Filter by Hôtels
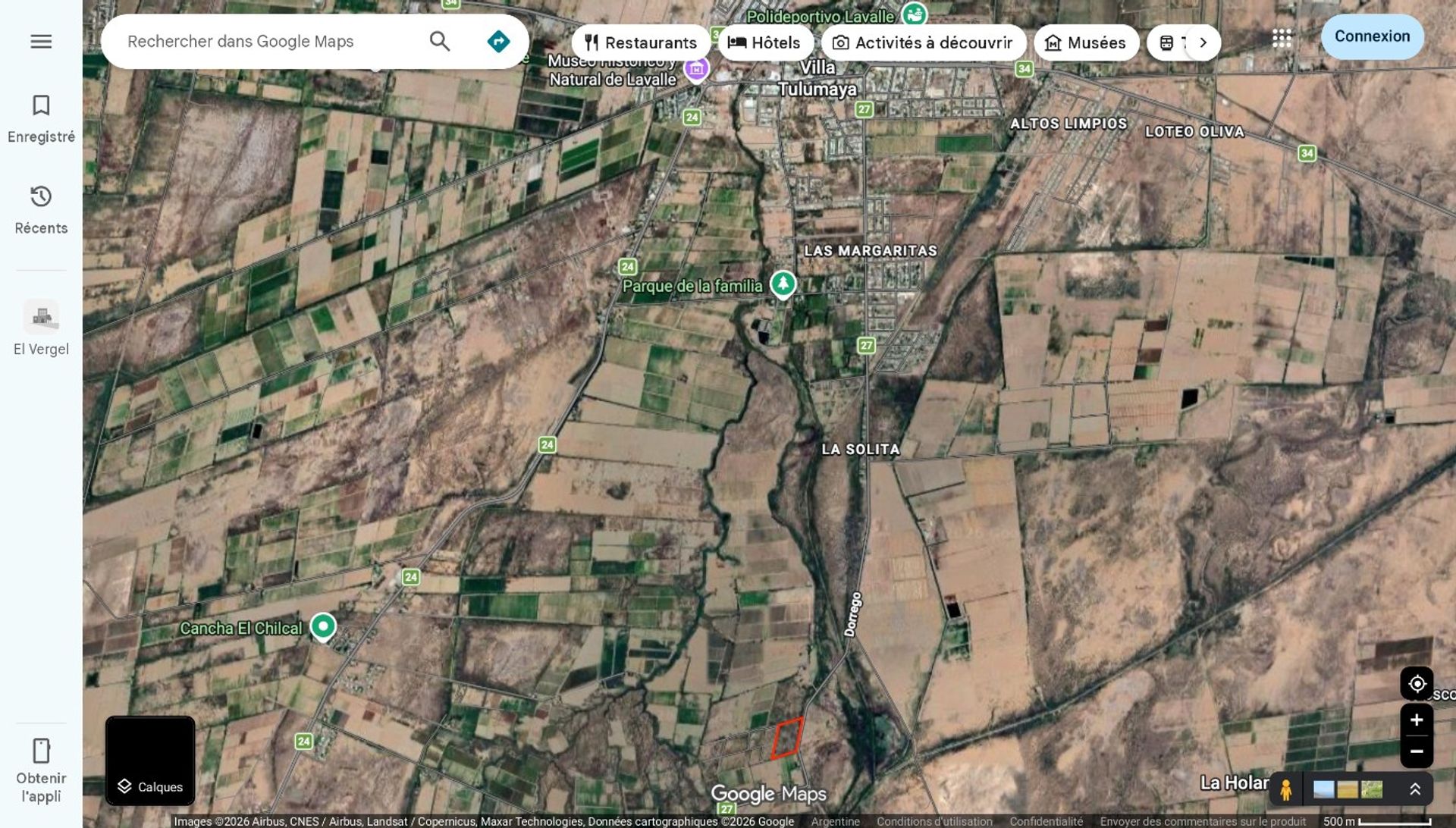The image size is (1456, 828). coord(764,42)
